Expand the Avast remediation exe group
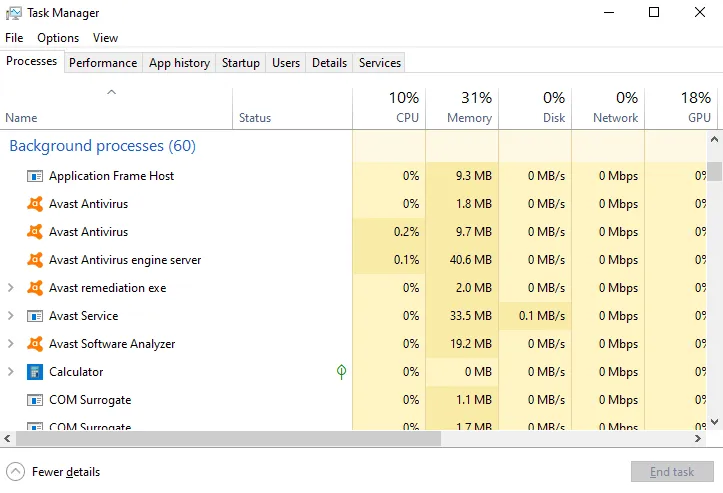Image resolution: width=723 pixels, height=493 pixels. point(11,288)
